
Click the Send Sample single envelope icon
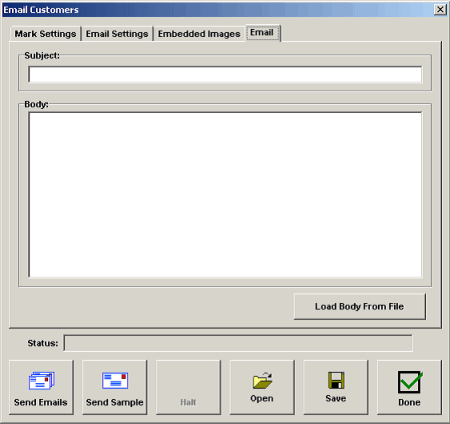[115, 381]
